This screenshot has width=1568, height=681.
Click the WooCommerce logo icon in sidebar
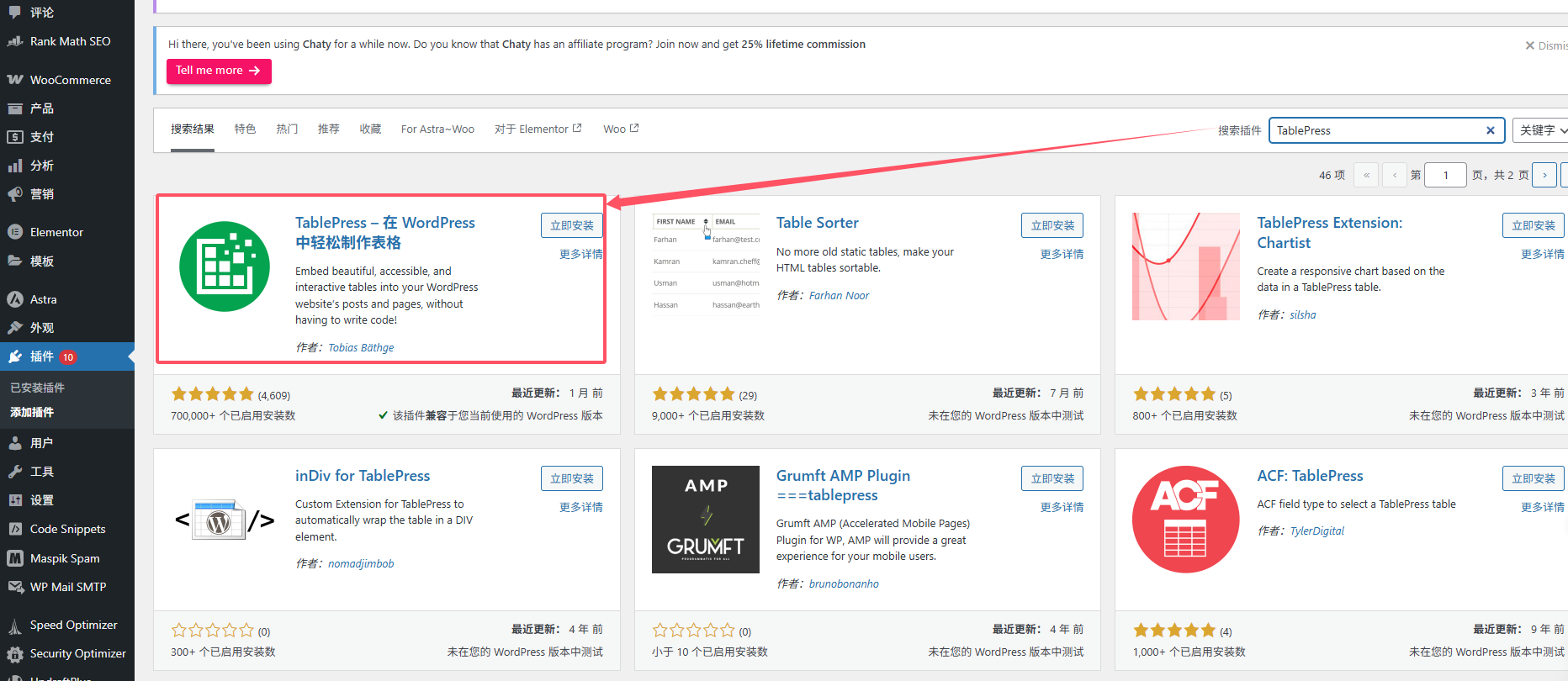15,80
